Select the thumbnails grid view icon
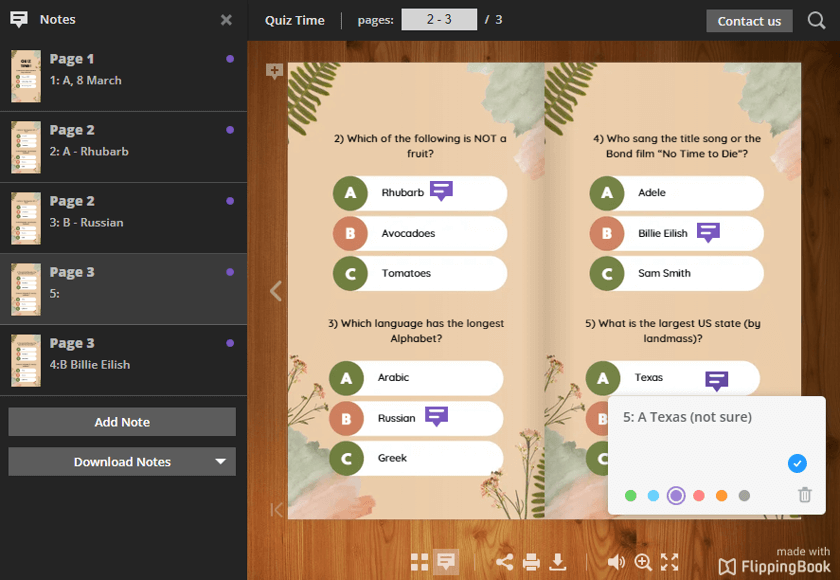 [421, 562]
